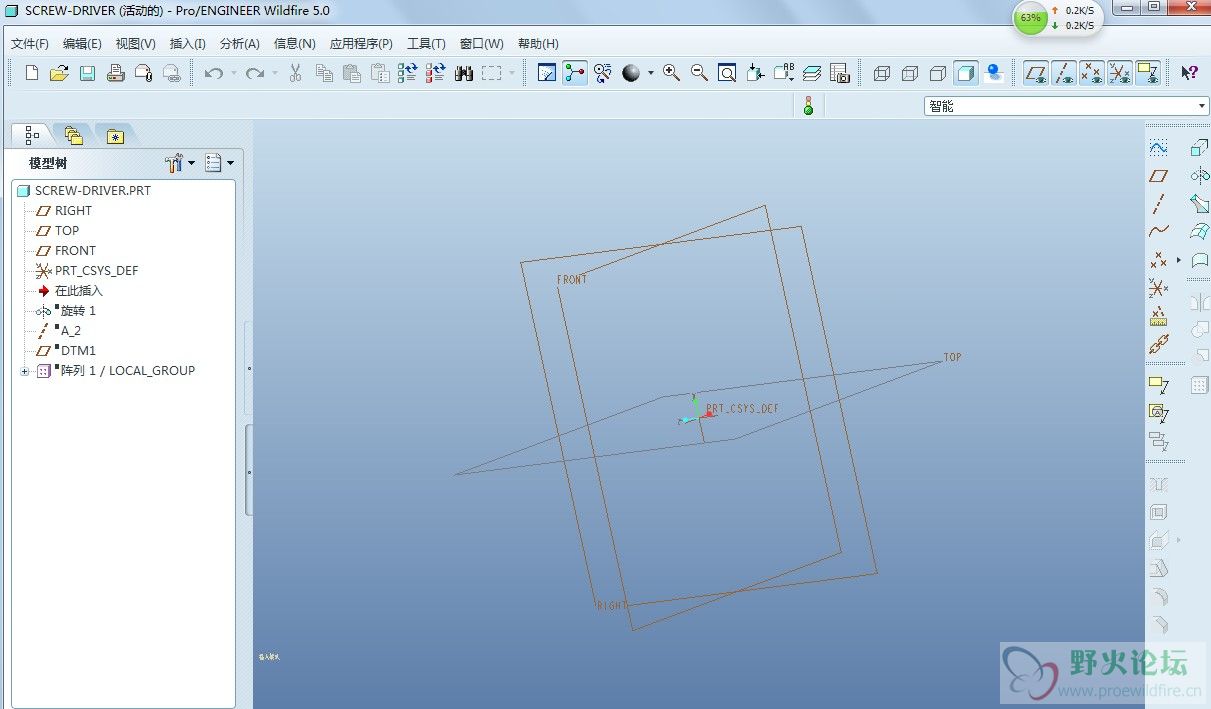Select the Datum Curve tool
1211x709 pixels.
tap(1159, 231)
